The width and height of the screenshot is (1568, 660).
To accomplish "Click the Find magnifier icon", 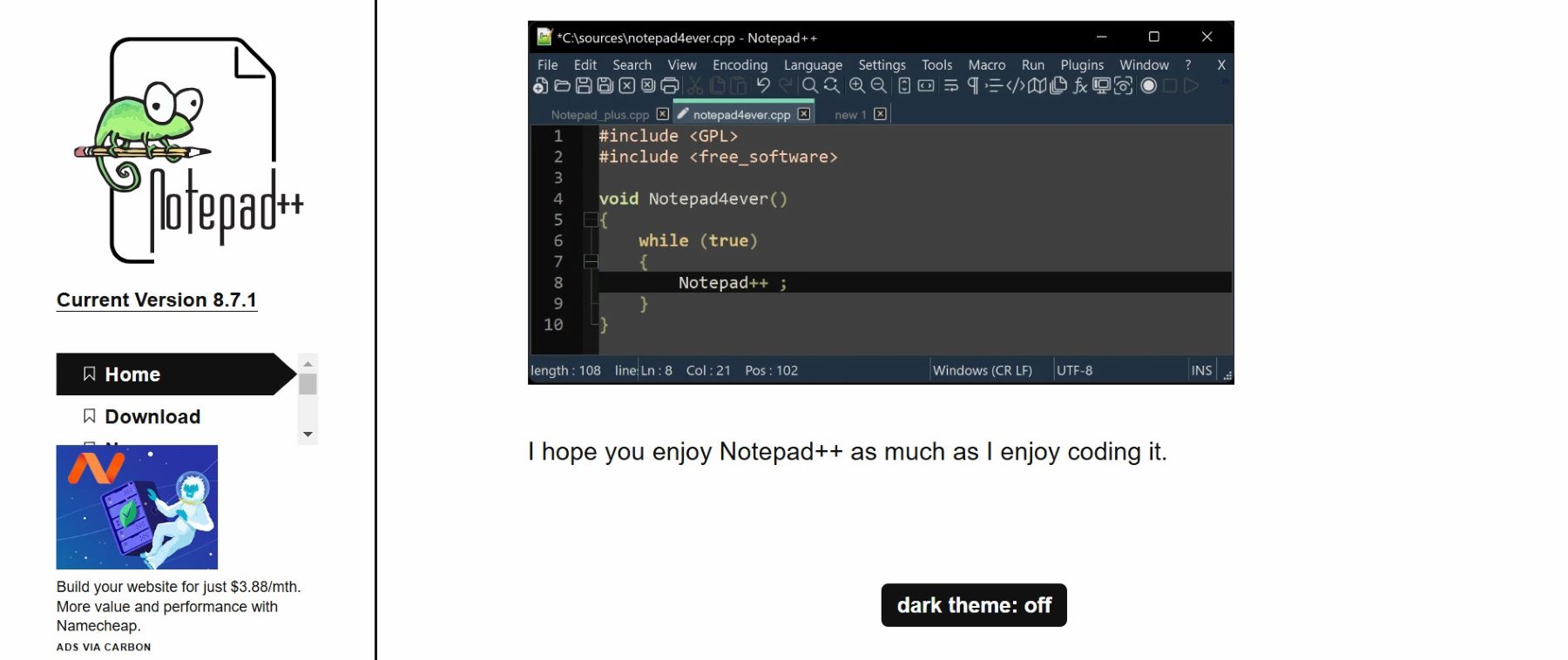I will click(810, 85).
